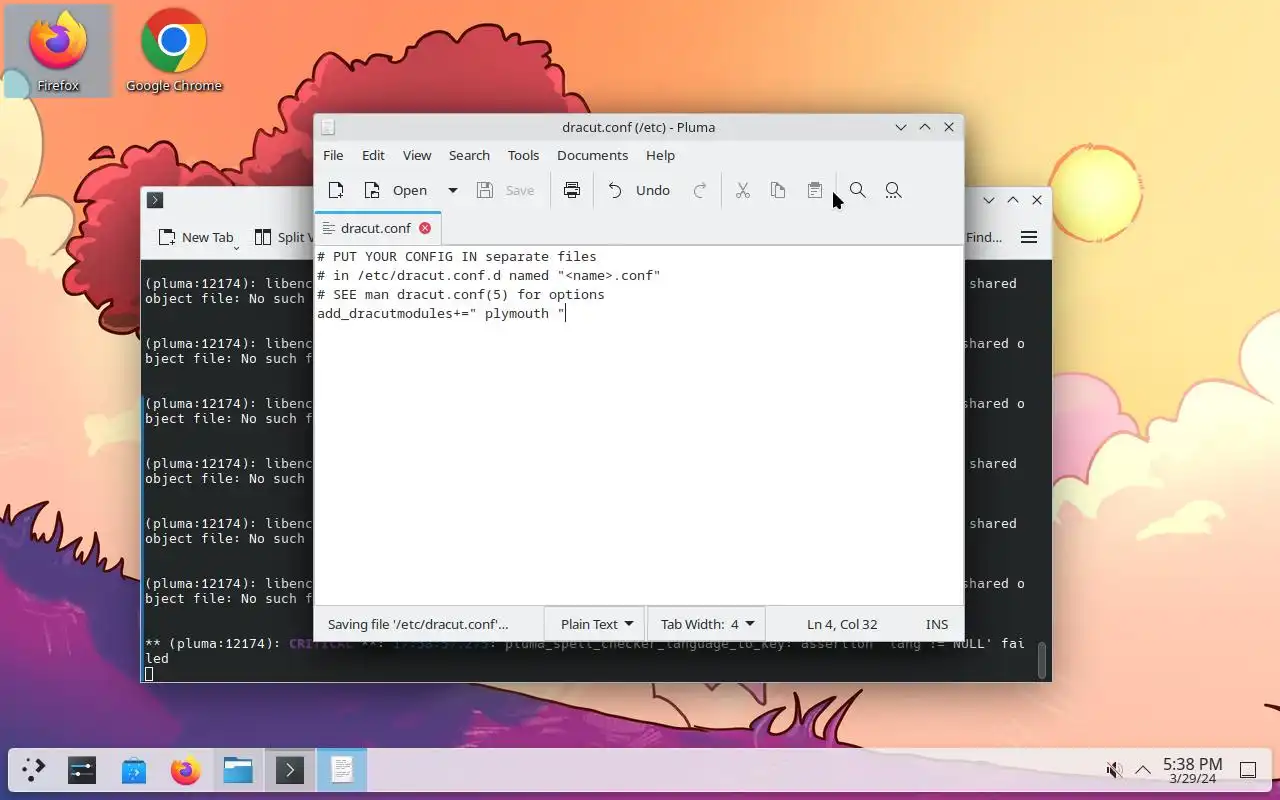Open Google Chrome desktop shortcut
Viewport: 1280px width, 800px height.
174,52
